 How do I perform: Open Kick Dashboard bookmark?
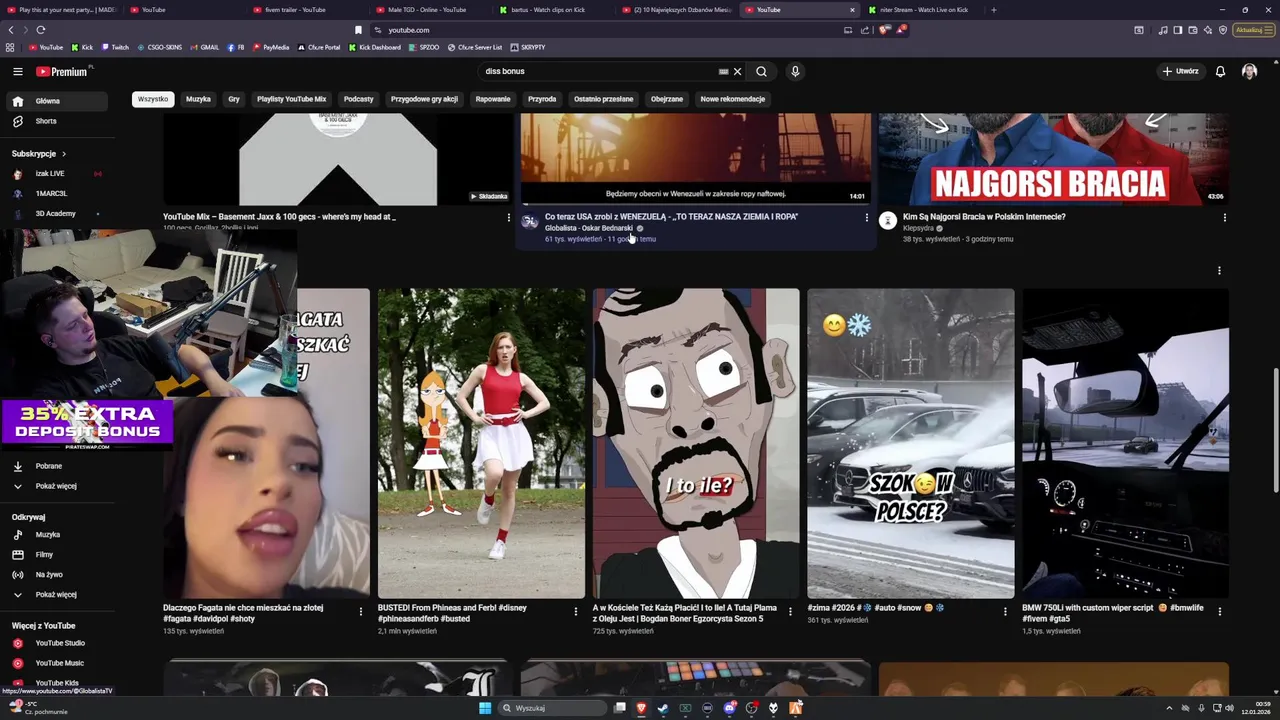374,47
